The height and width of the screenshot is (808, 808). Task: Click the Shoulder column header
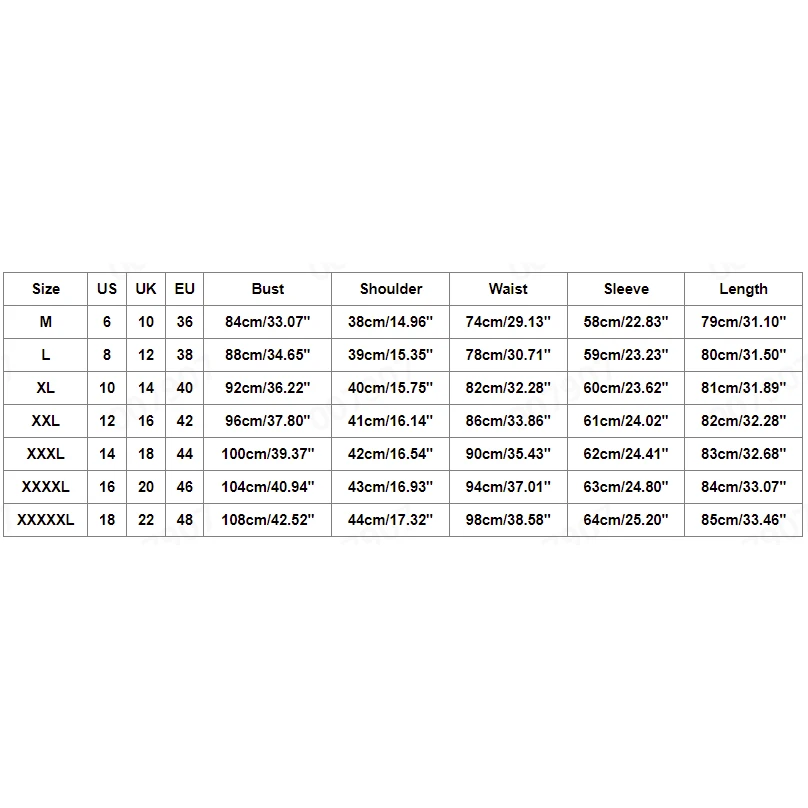(391, 289)
